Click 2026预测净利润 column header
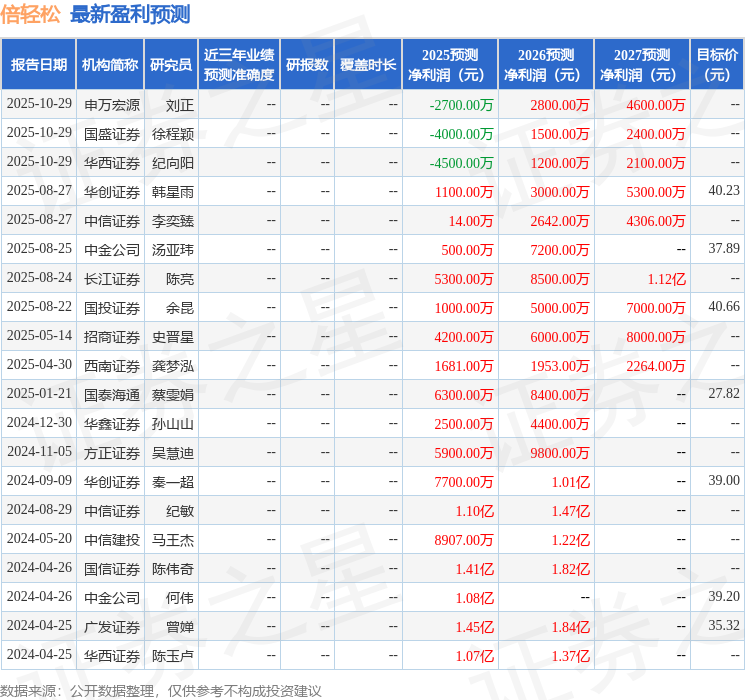This screenshot has width=745, height=700. [x=545, y=65]
